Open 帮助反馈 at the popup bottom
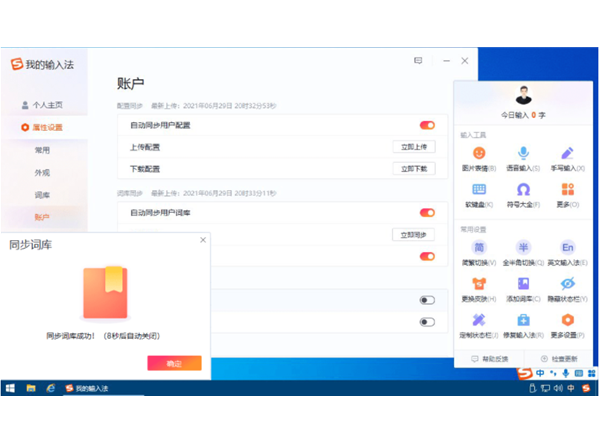Viewport: 600px width, 441px height. pyautogui.click(x=489, y=359)
